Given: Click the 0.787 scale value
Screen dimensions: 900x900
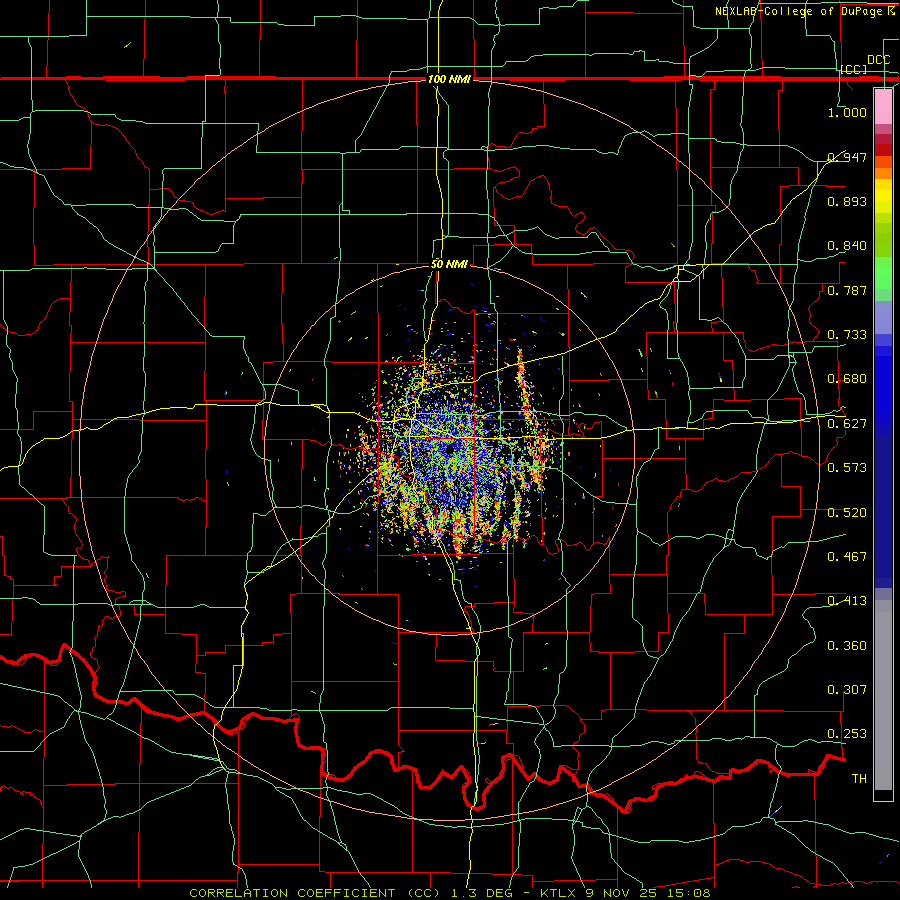Looking at the screenshot, I should [847, 290].
